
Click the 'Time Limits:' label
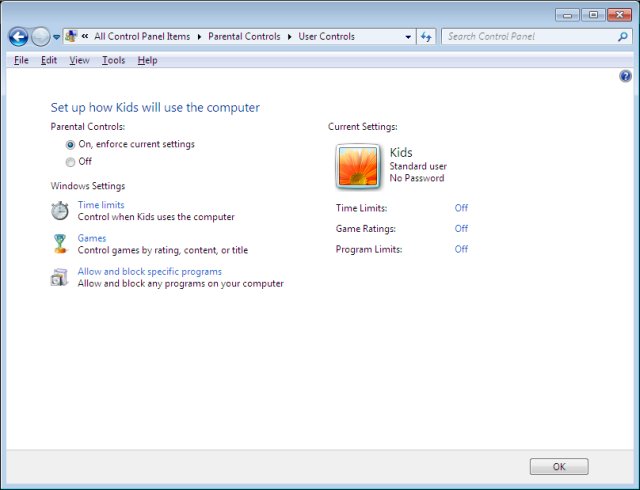click(x=361, y=208)
